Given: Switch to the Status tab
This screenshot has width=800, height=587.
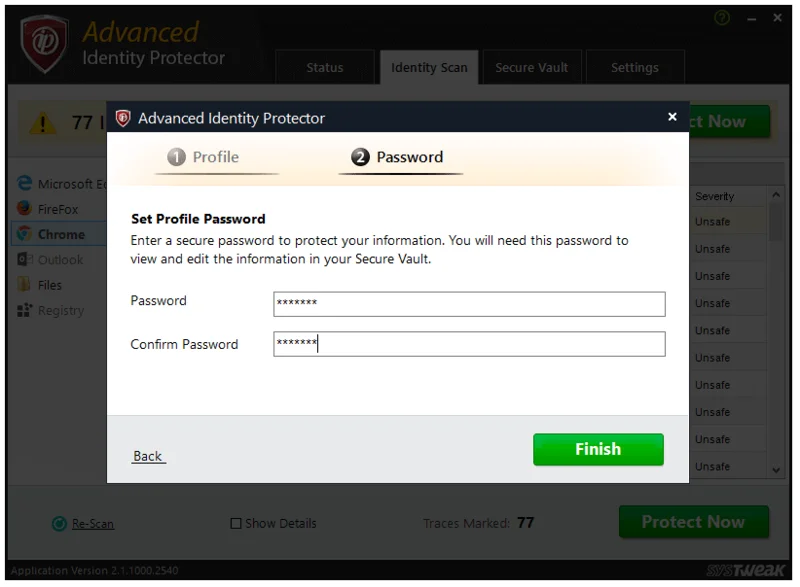Looking at the screenshot, I should pyautogui.click(x=324, y=67).
